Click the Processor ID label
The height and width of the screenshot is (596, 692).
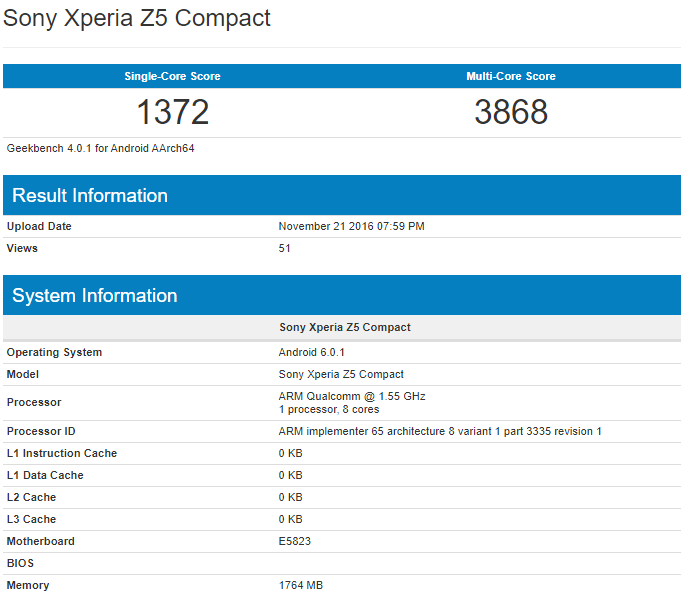[x=41, y=431]
